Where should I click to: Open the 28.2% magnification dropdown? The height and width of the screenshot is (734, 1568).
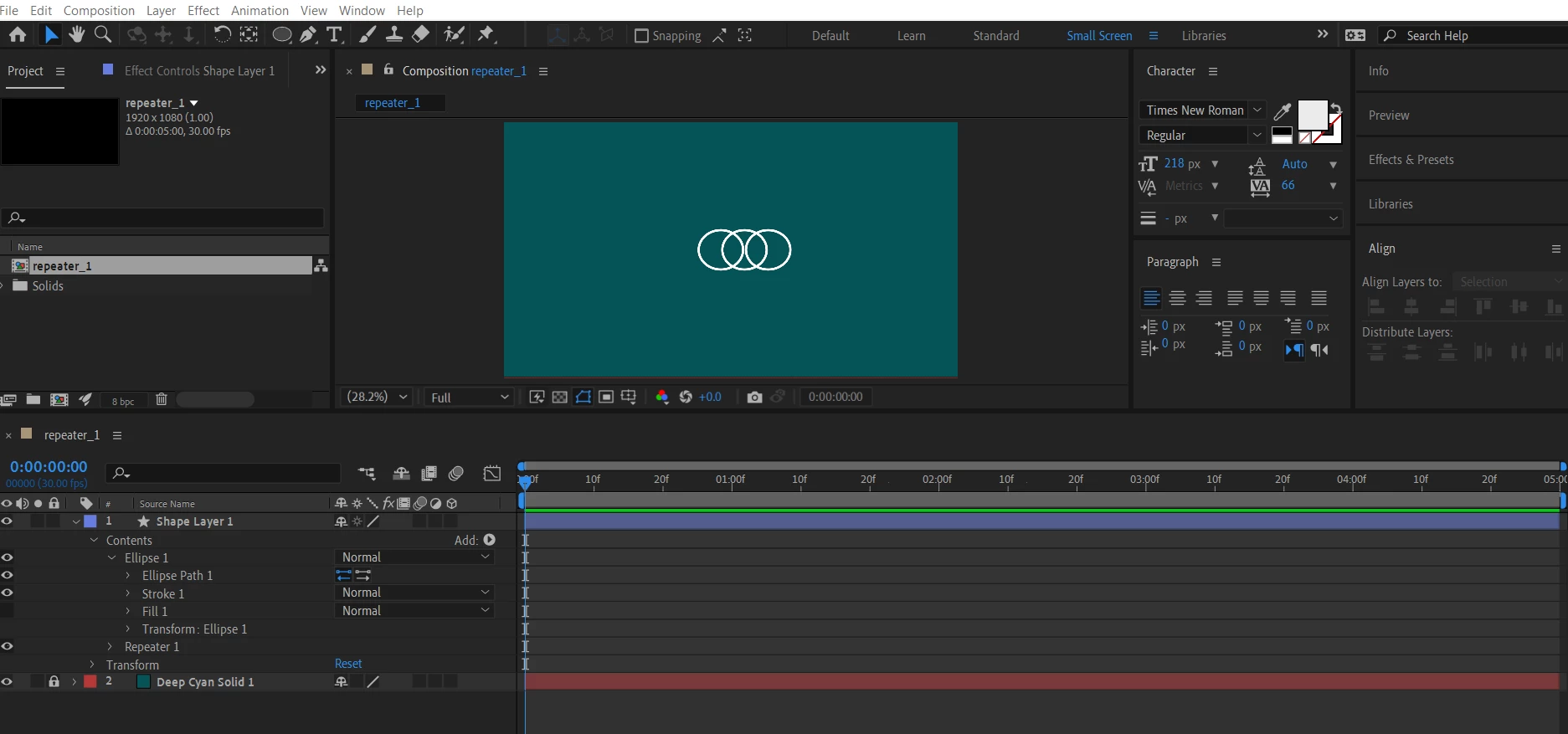[377, 397]
